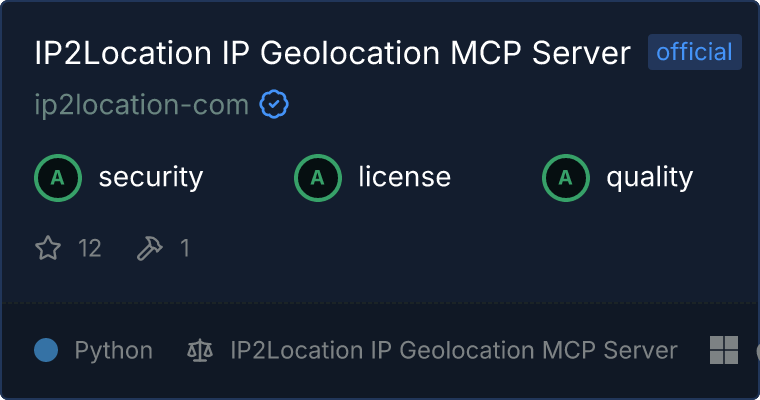Screen dimensions: 760x400
Task: Click the blue Python language color dot
Action: coord(46,350)
